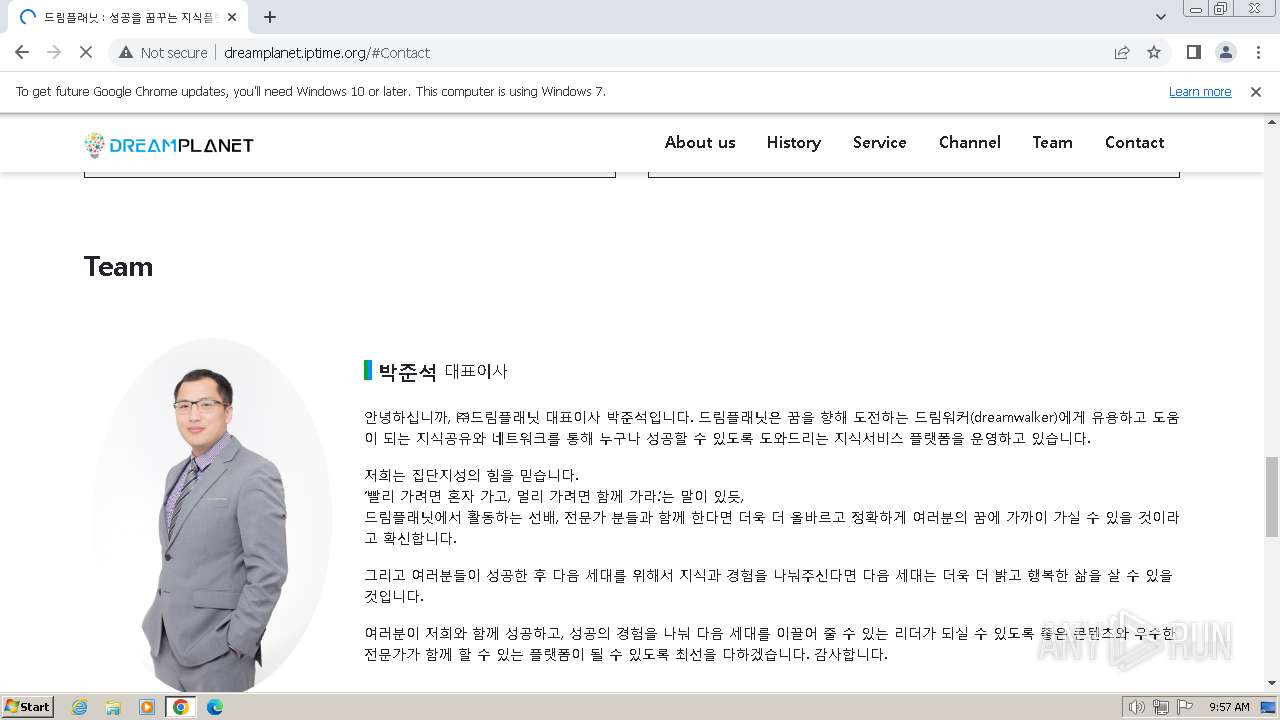
Task: Open Microsoft Edge from taskbar
Action: pyautogui.click(x=215, y=707)
